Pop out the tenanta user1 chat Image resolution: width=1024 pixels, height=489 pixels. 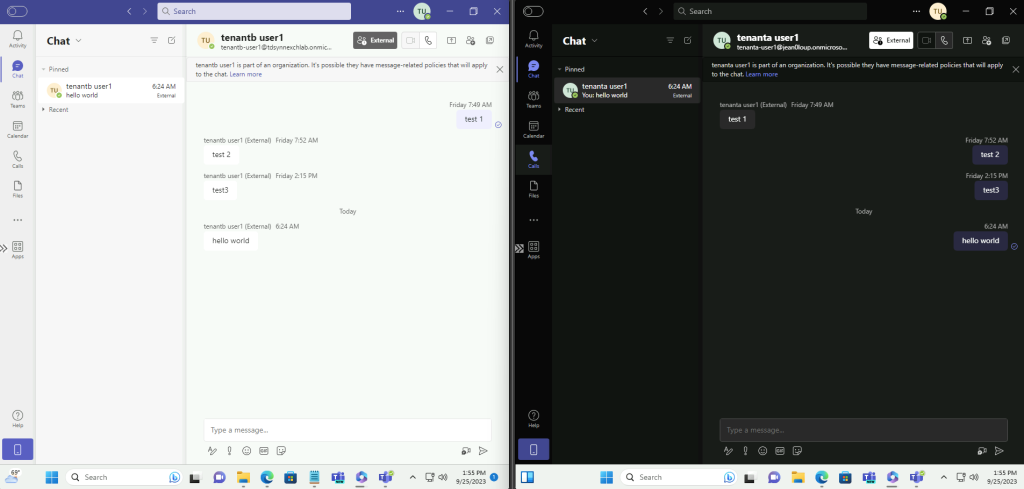[1006, 40]
